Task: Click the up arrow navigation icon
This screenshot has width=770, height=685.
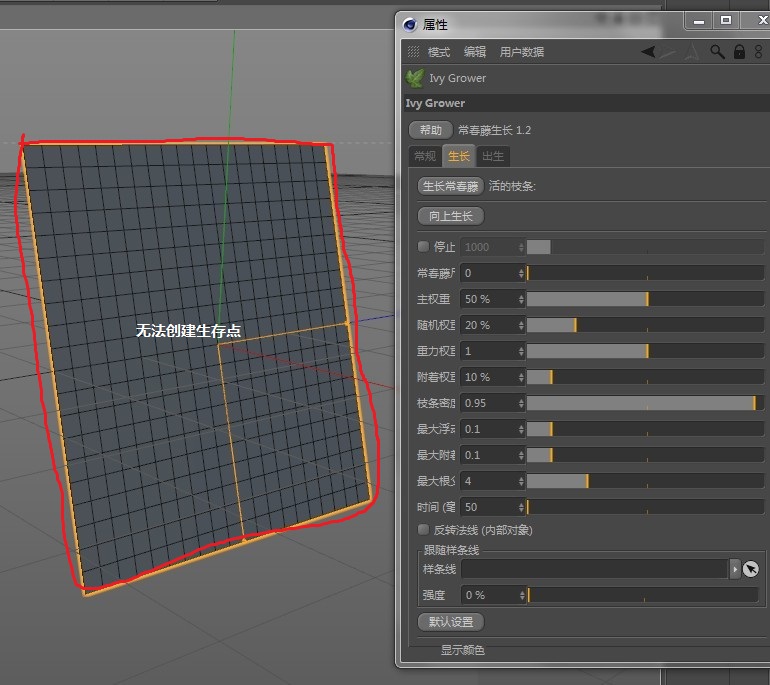Action: click(692, 52)
